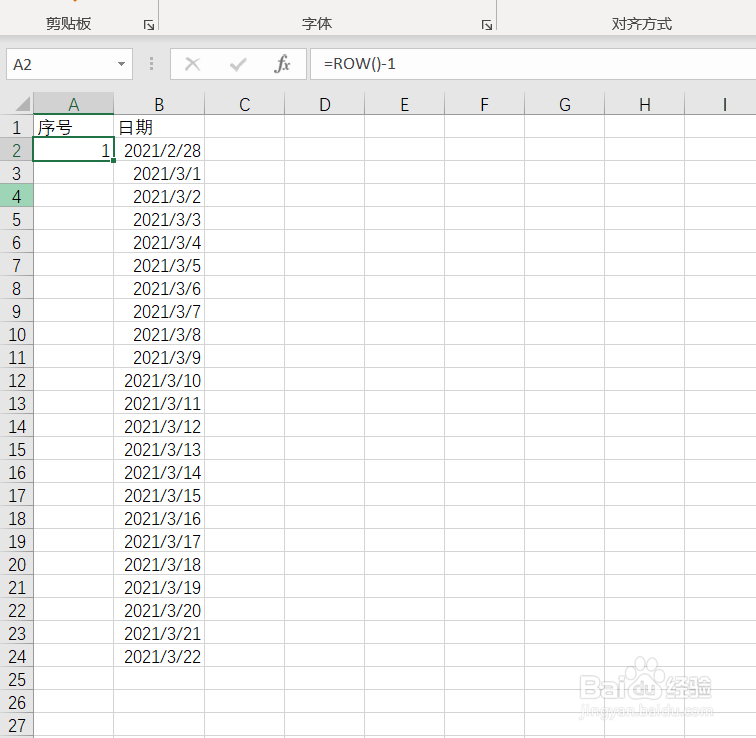The height and width of the screenshot is (738, 756).
Task: Click cell with date 2021/3/10
Action: pyautogui.click(x=159, y=380)
